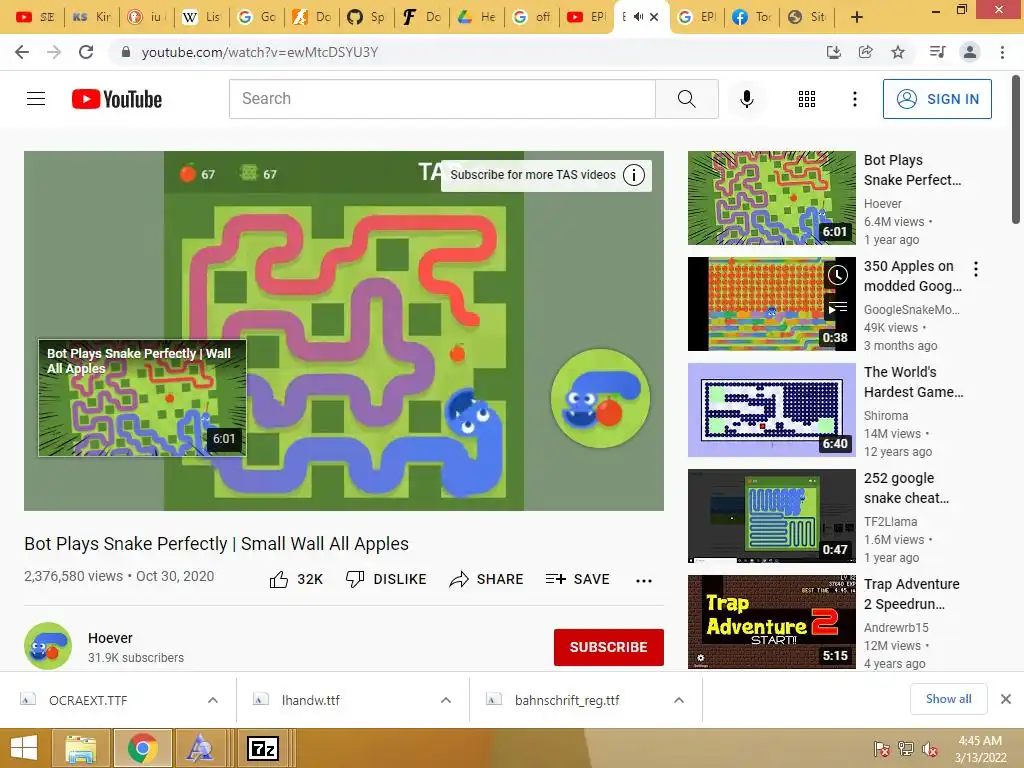Save the video to a playlist
The image size is (1024, 768).
[x=577, y=579]
